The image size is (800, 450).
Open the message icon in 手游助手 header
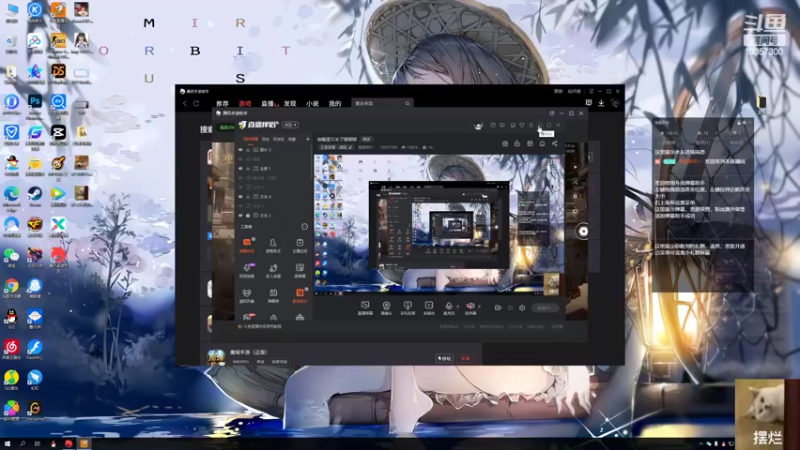(x=588, y=103)
